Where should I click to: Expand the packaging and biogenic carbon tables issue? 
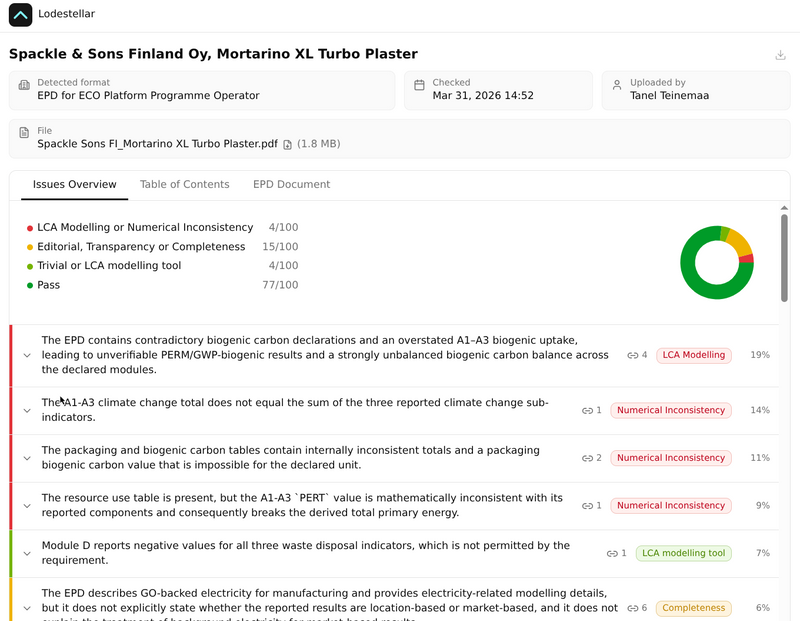point(27,458)
